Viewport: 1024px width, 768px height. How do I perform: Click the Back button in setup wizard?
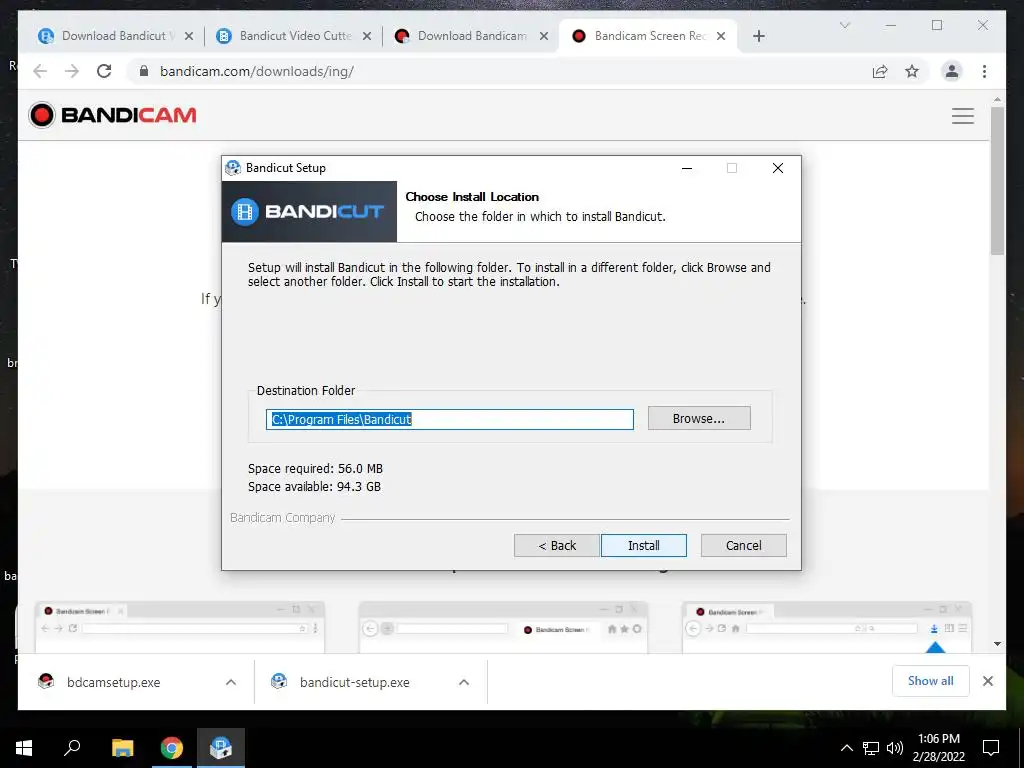click(x=556, y=545)
